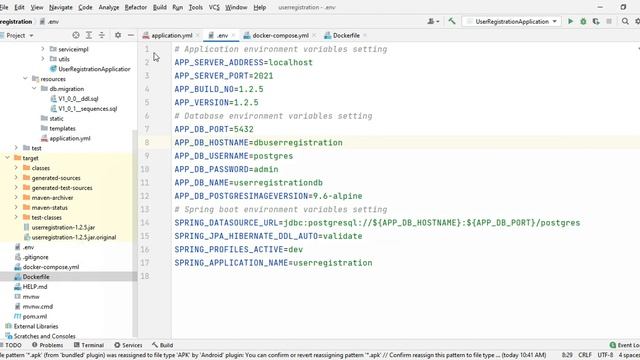
Task: Select V1_0_1__sequences.sql file
Action: coord(87,109)
